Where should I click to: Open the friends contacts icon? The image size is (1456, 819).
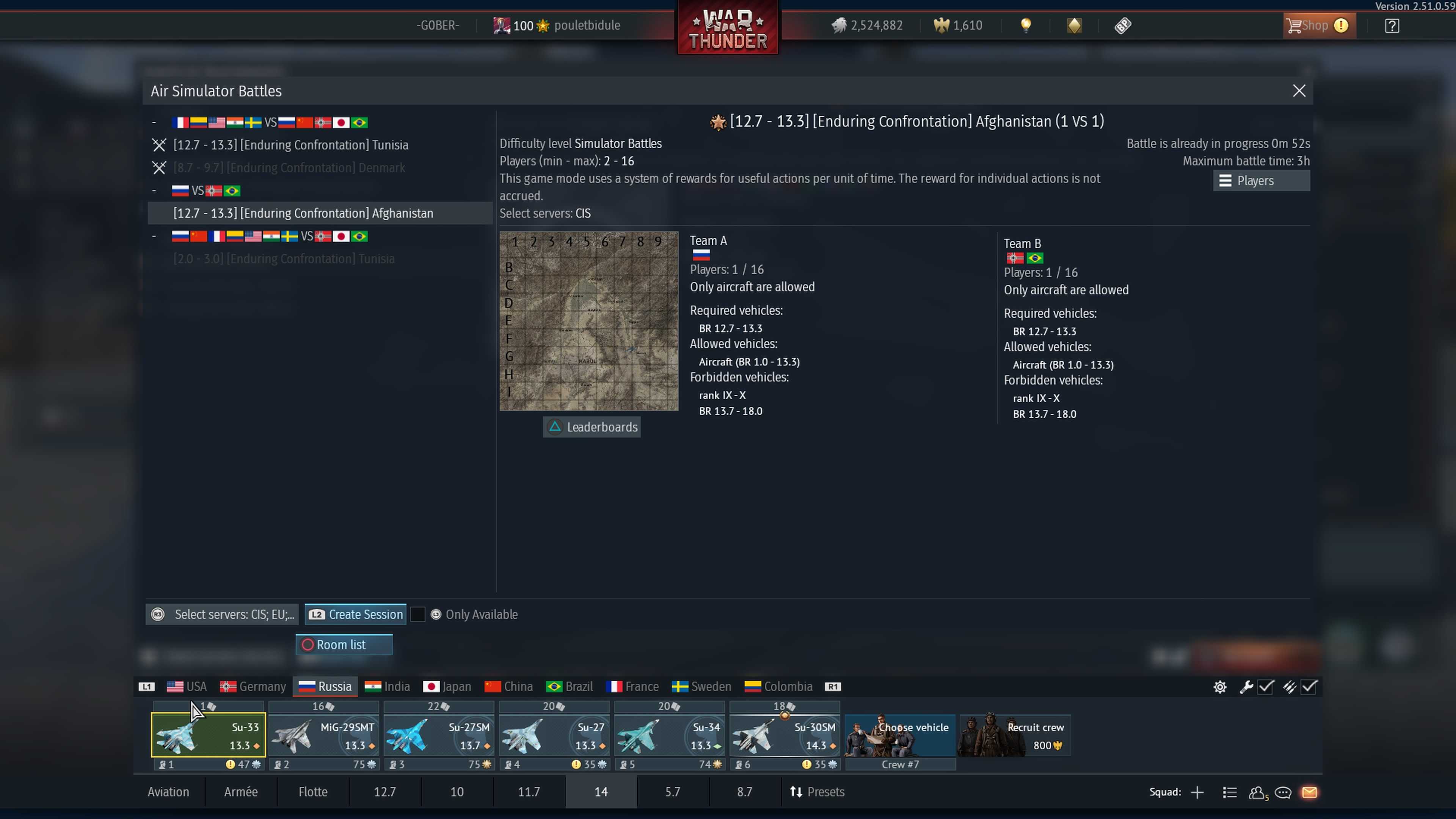click(1257, 792)
